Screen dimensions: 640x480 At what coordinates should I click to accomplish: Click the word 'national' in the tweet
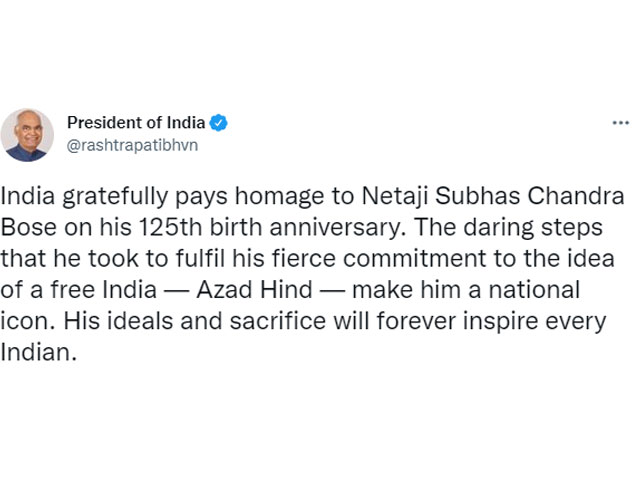(x=534, y=290)
